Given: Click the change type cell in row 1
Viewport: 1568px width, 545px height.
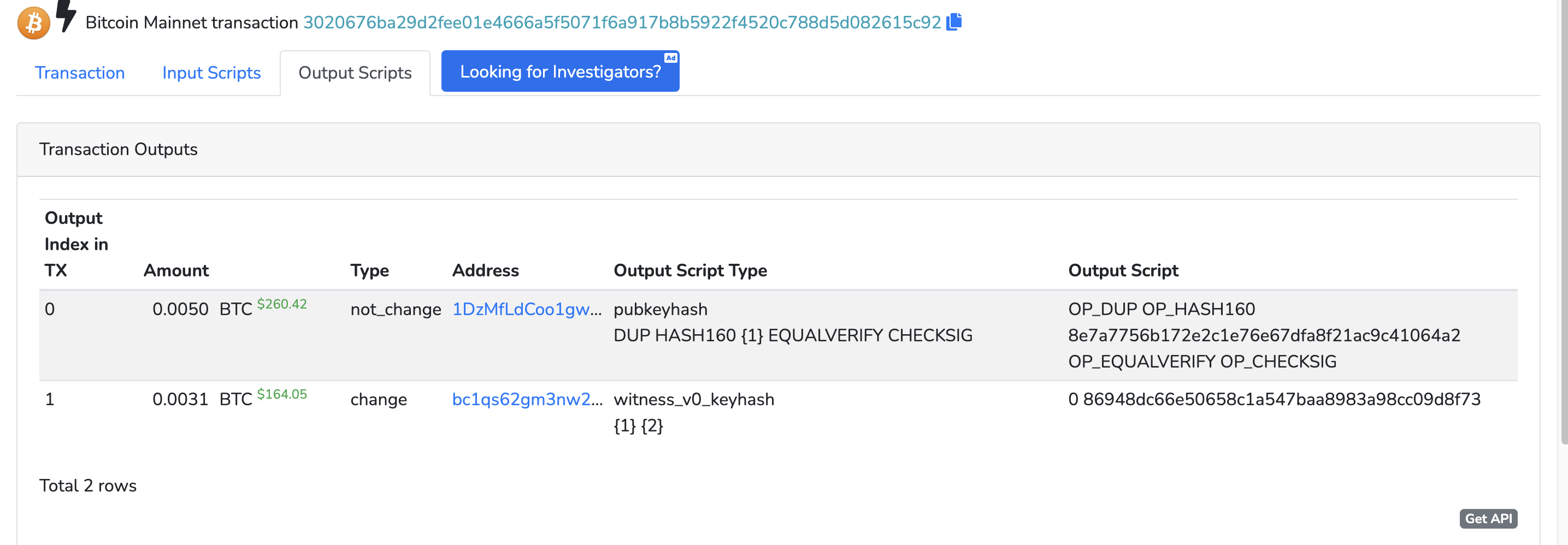Looking at the screenshot, I should pyautogui.click(x=379, y=399).
